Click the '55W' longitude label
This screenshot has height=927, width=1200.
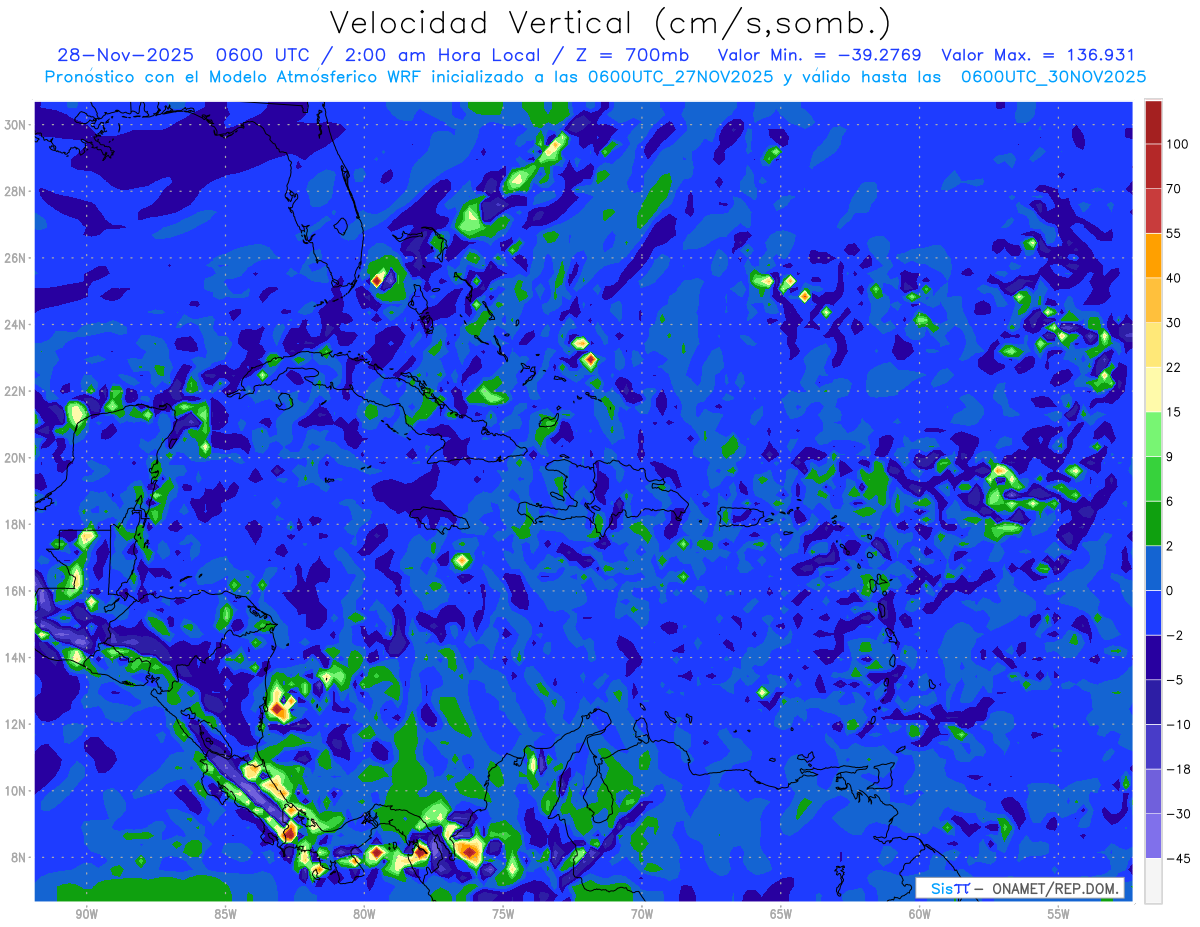1059,913
